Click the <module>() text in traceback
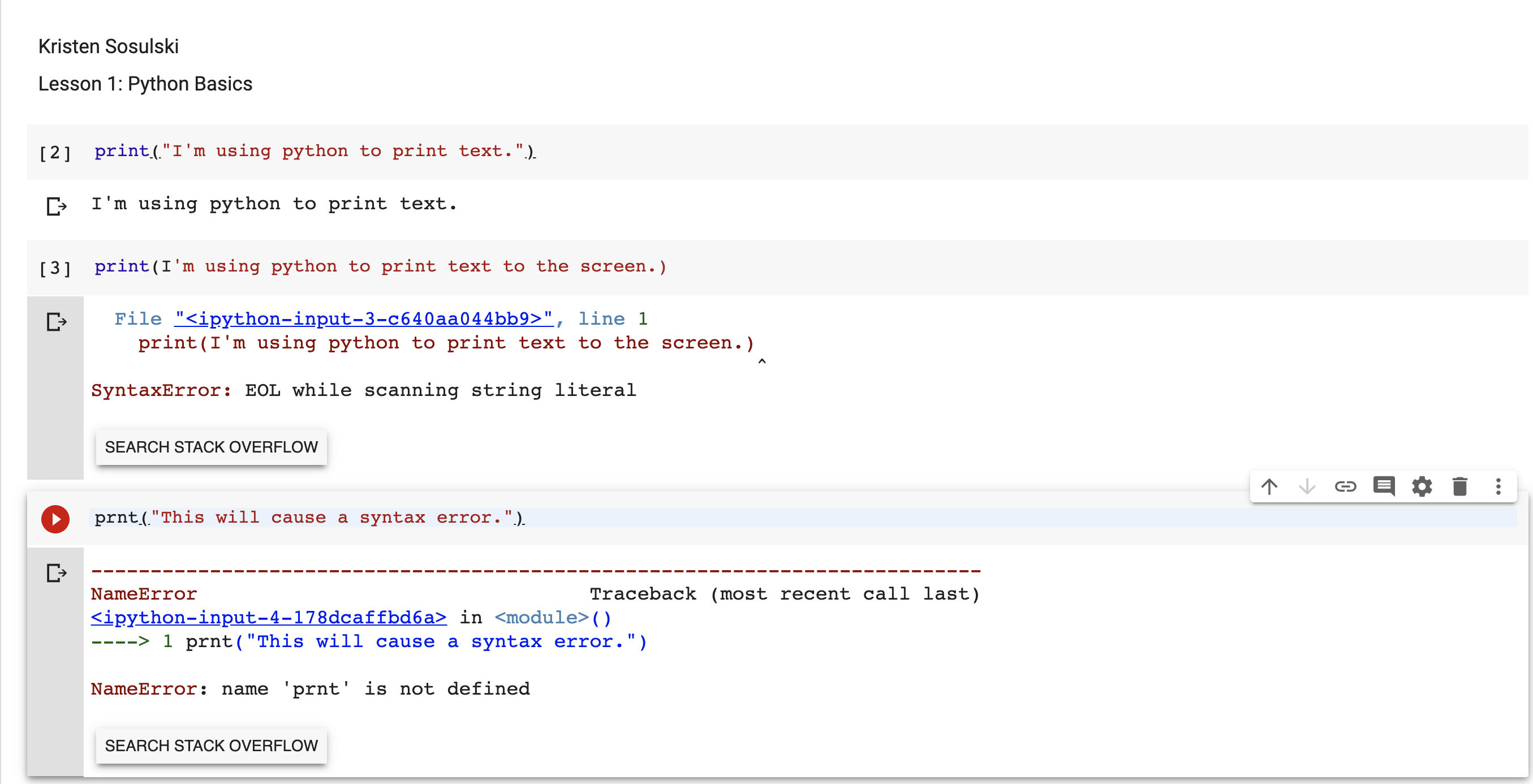This screenshot has height=784, width=1533. pyautogui.click(x=553, y=618)
